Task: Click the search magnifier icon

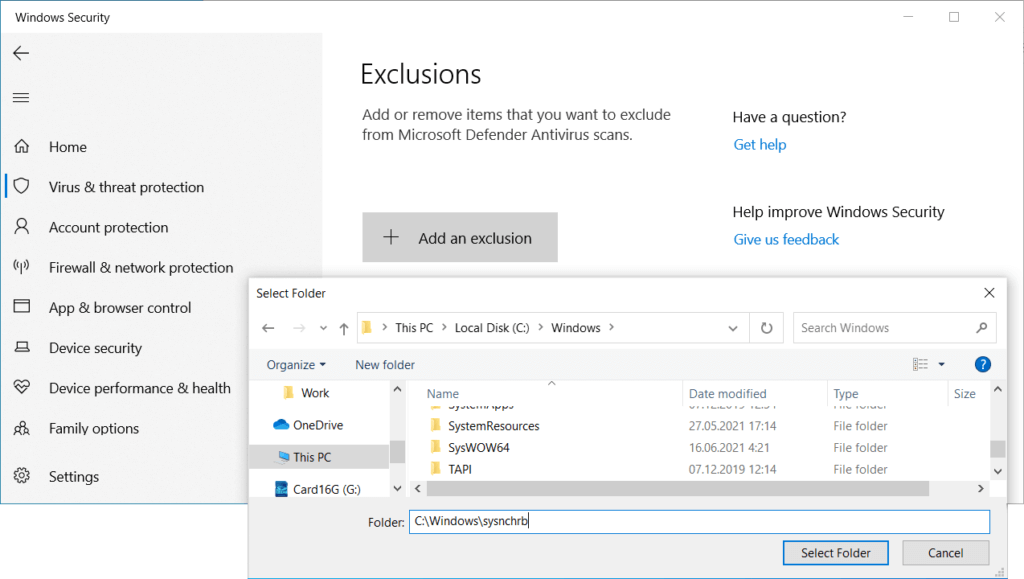Action: [x=982, y=328]
